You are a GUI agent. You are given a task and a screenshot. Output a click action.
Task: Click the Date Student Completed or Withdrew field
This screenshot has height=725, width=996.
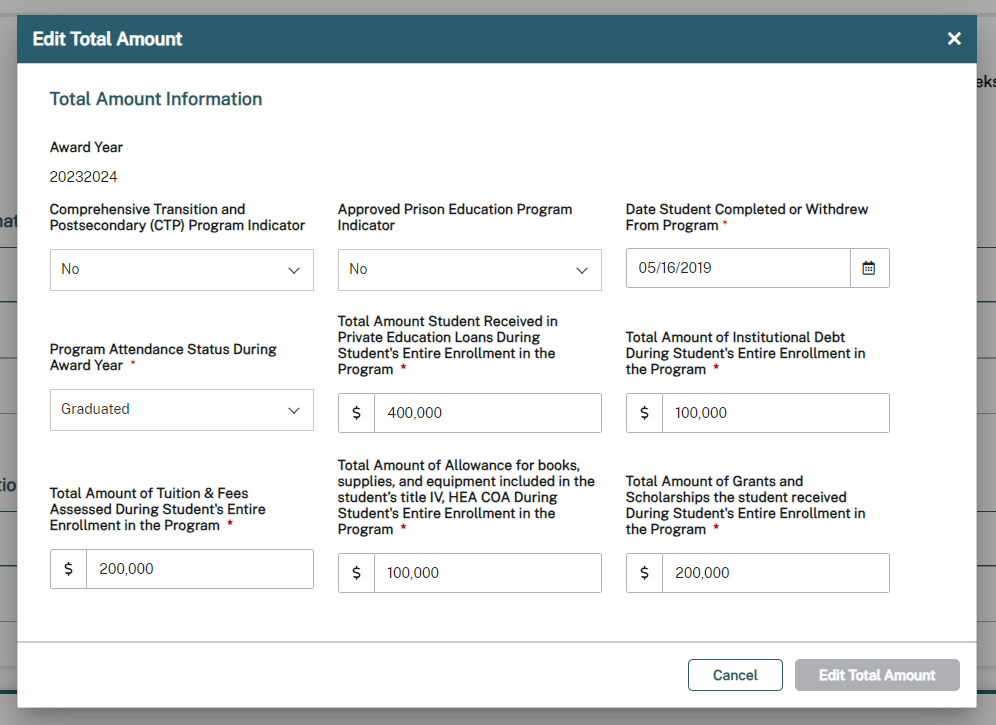(738, 268)
